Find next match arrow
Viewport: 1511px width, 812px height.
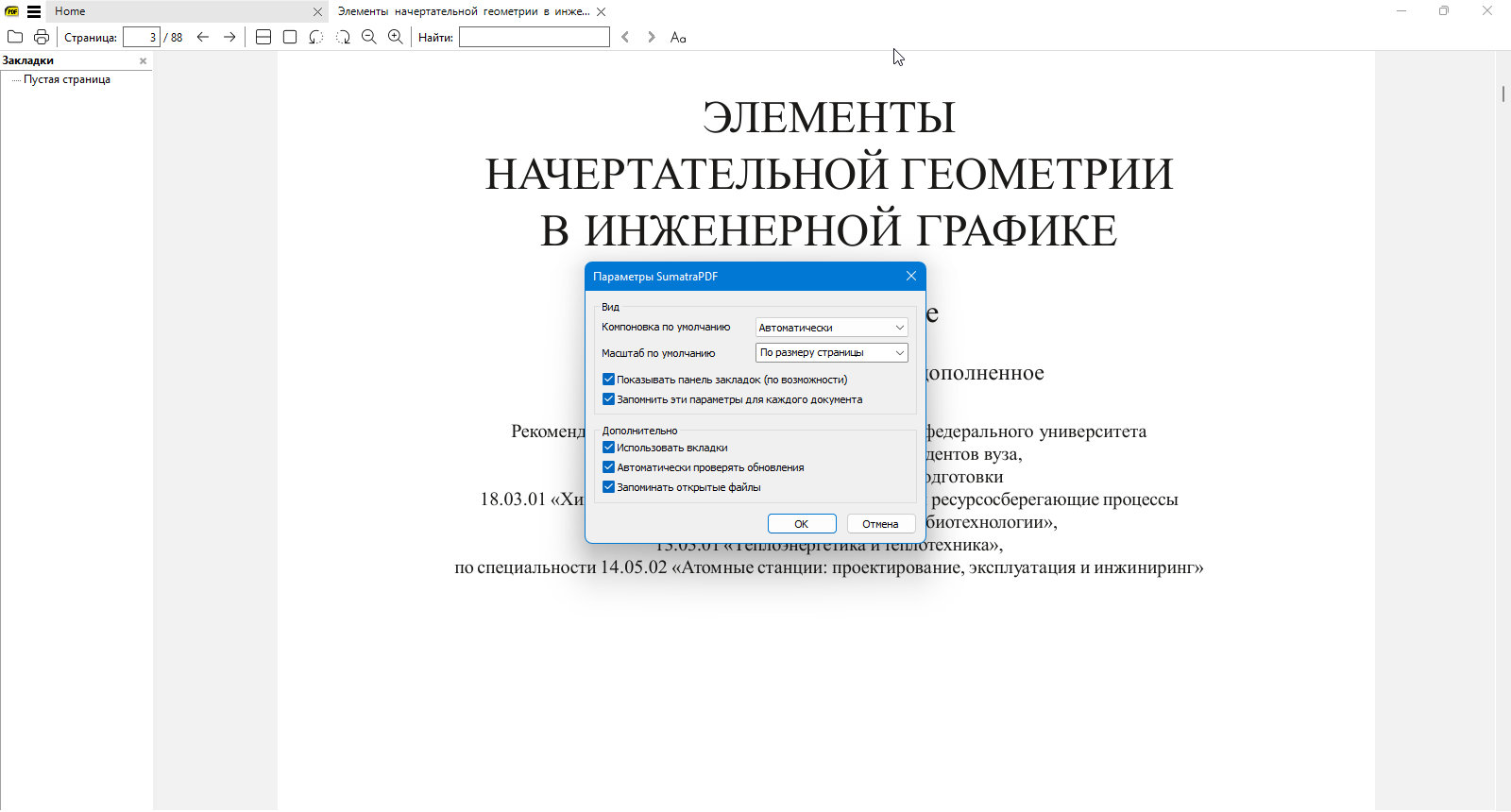tap(652, 37)
